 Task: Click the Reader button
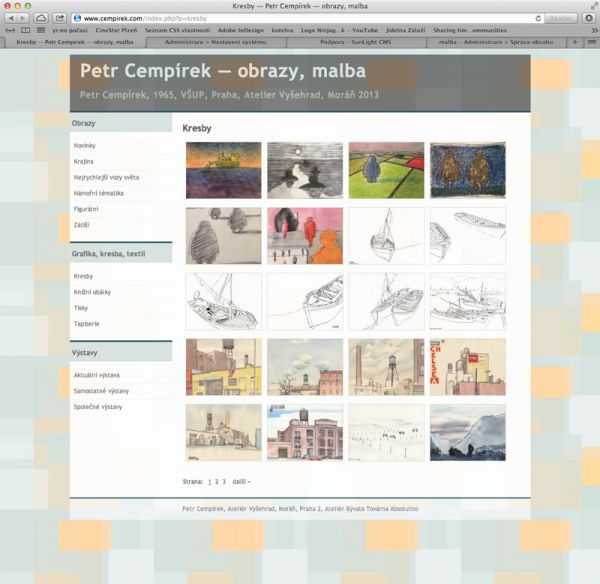coord(561,18)
